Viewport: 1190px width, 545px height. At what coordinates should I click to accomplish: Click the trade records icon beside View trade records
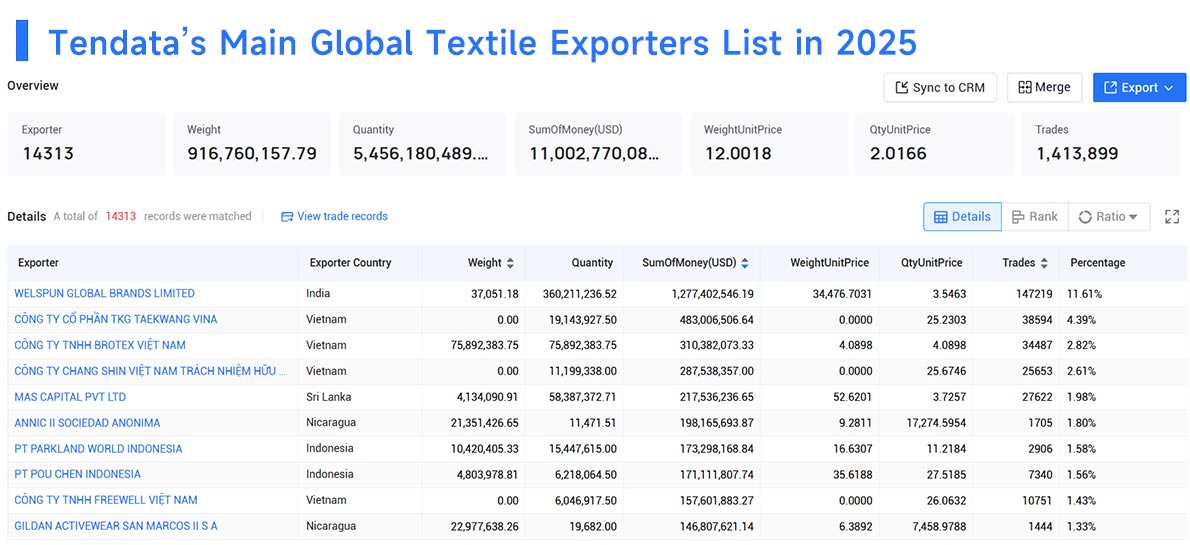pyautogui.click(x=287, y=216)
